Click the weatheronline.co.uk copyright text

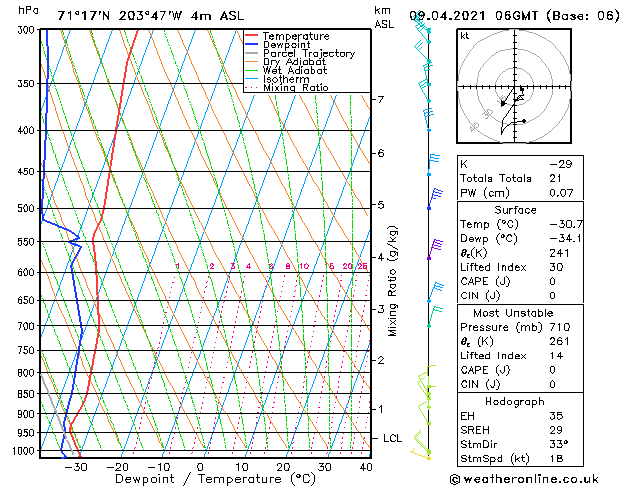click(524, 480)
